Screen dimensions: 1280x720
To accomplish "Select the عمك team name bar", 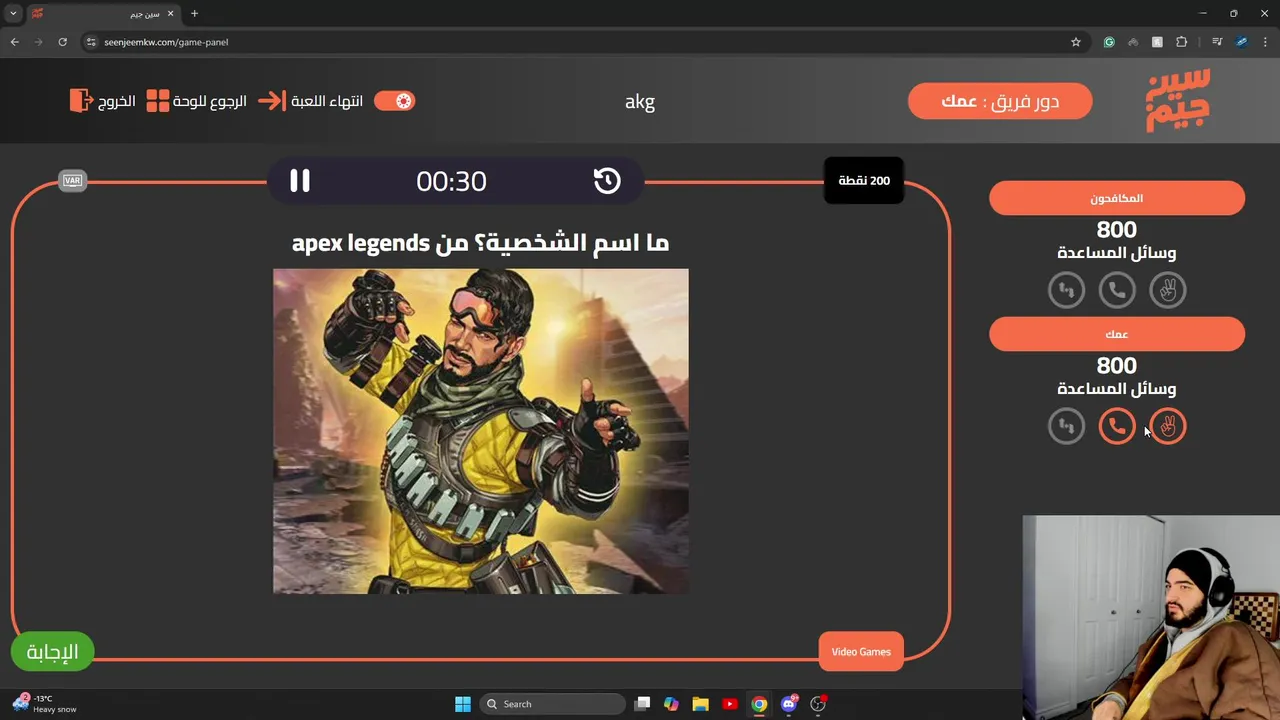I will click(1117, 334).
